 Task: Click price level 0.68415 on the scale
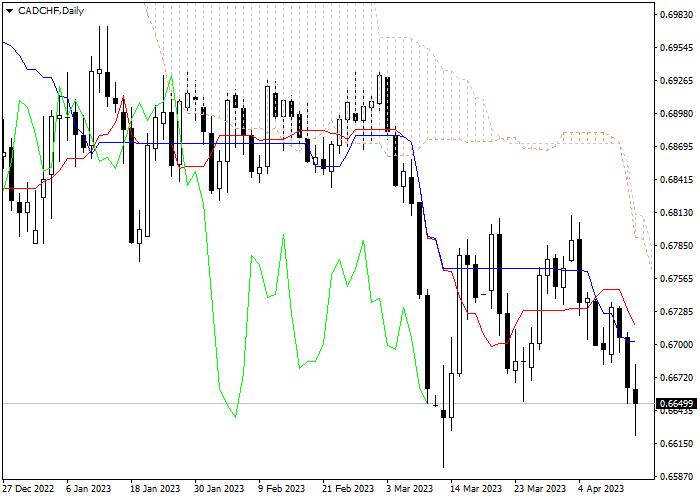tap(676, 180)
